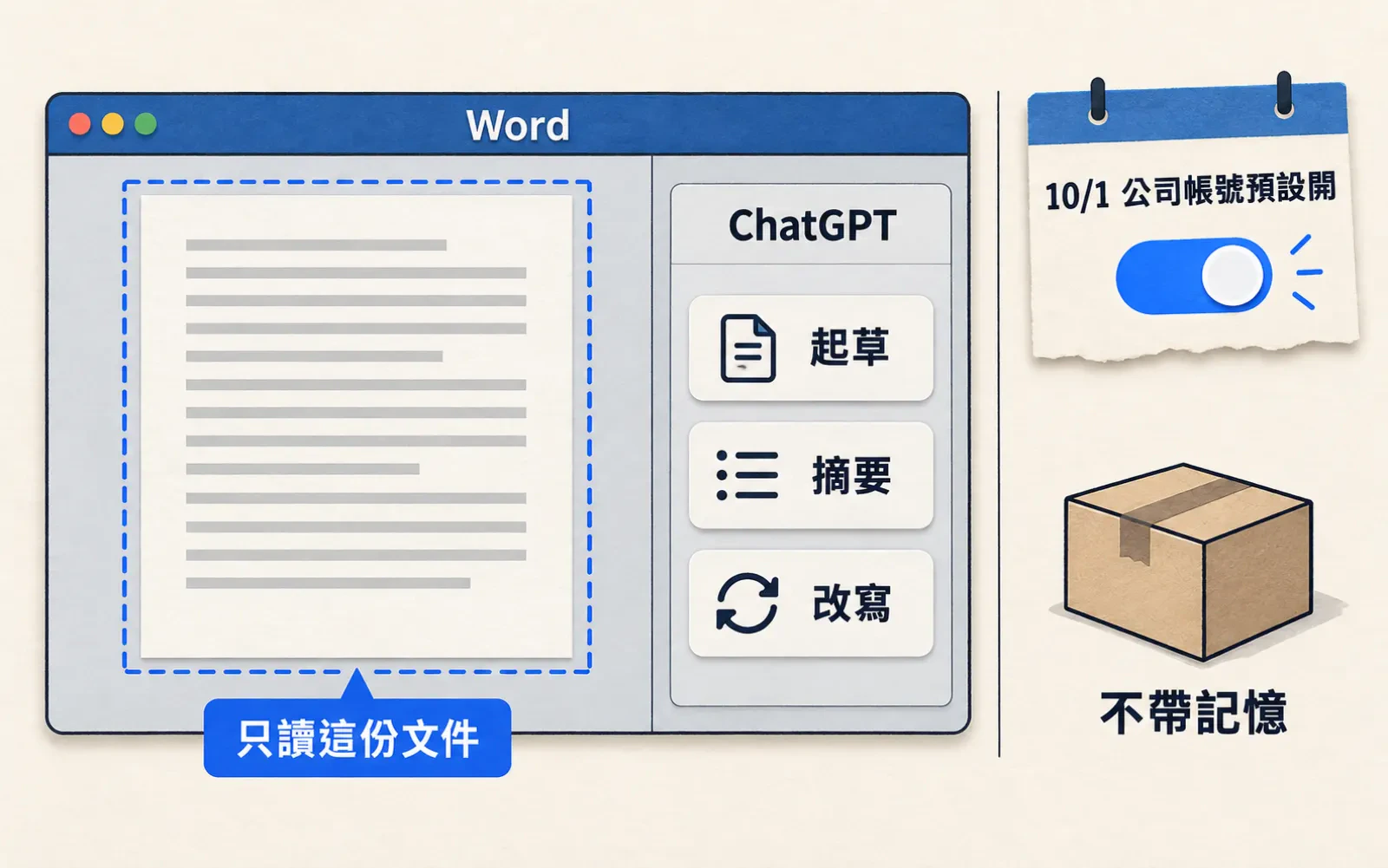1388x868 pixels.
Task: Toggle the blue switch on the calendar note
Action: pyautogui.click(x=1194, y=276)
